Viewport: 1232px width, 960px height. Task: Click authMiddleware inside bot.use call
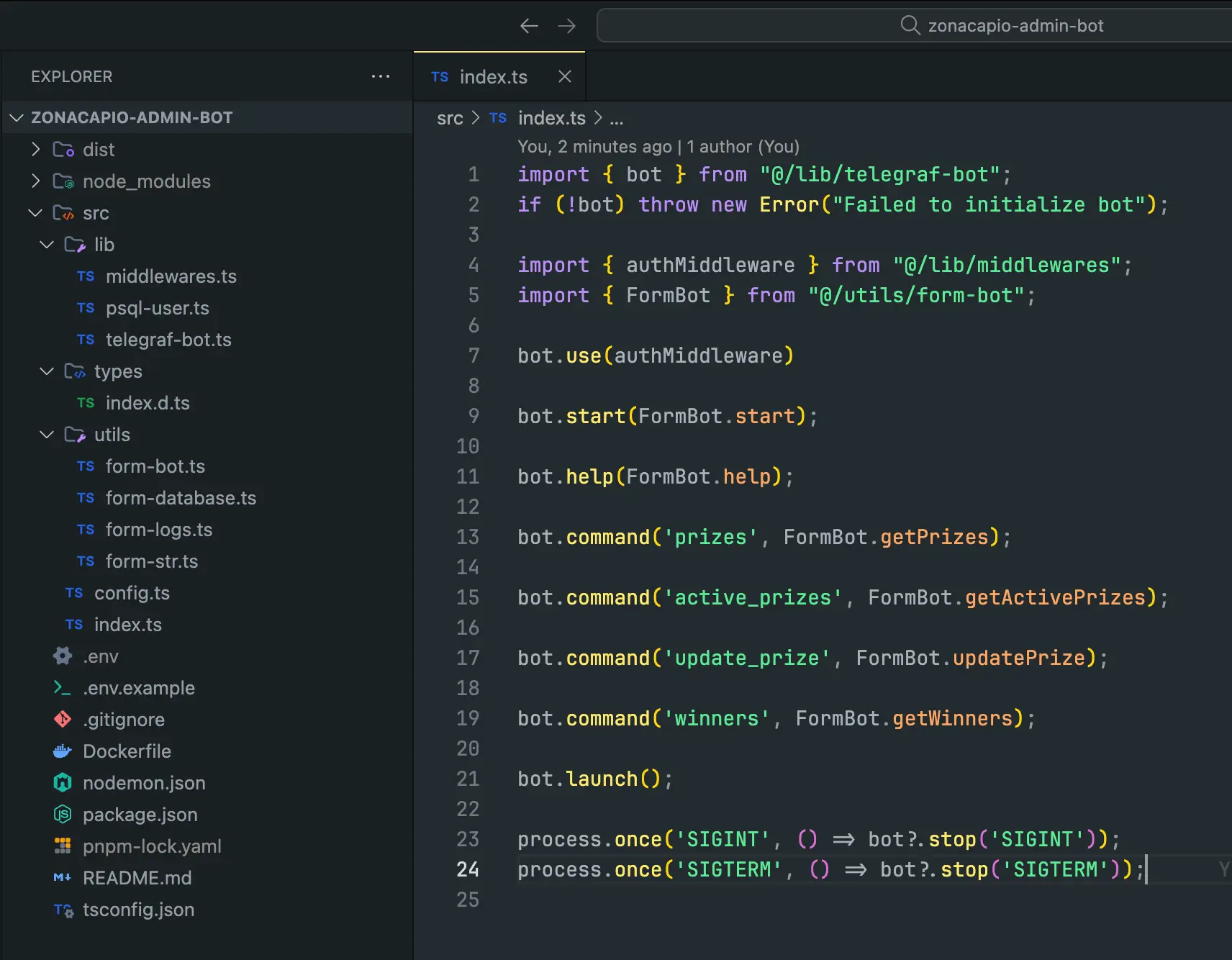pyautogui.click(x=698, y=356)
